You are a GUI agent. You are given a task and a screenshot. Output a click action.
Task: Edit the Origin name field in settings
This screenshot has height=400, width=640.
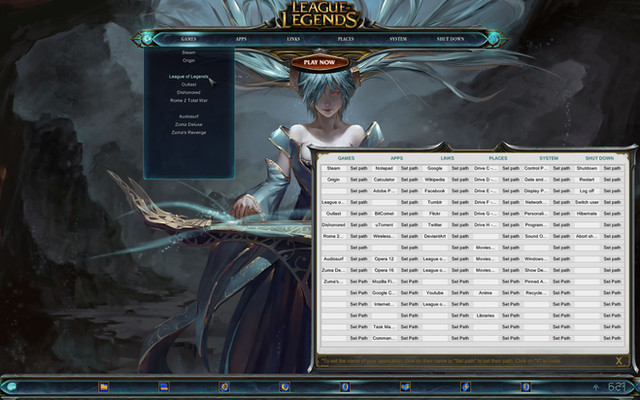[333, 180]
